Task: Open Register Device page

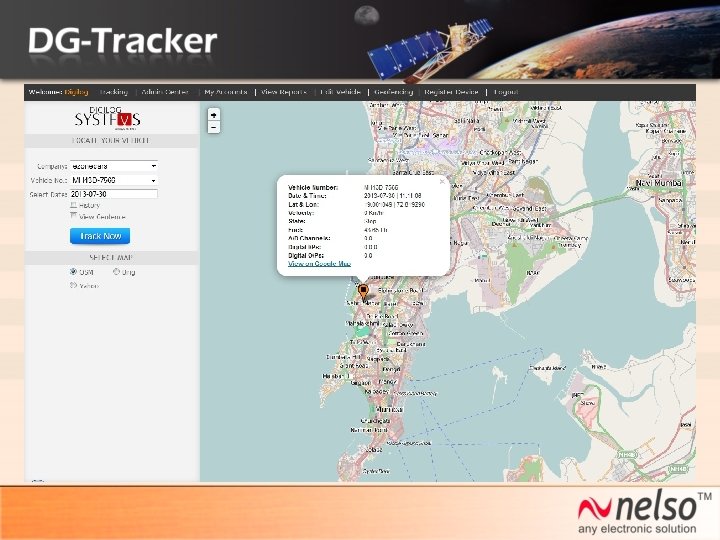Action: pos(451,92)
